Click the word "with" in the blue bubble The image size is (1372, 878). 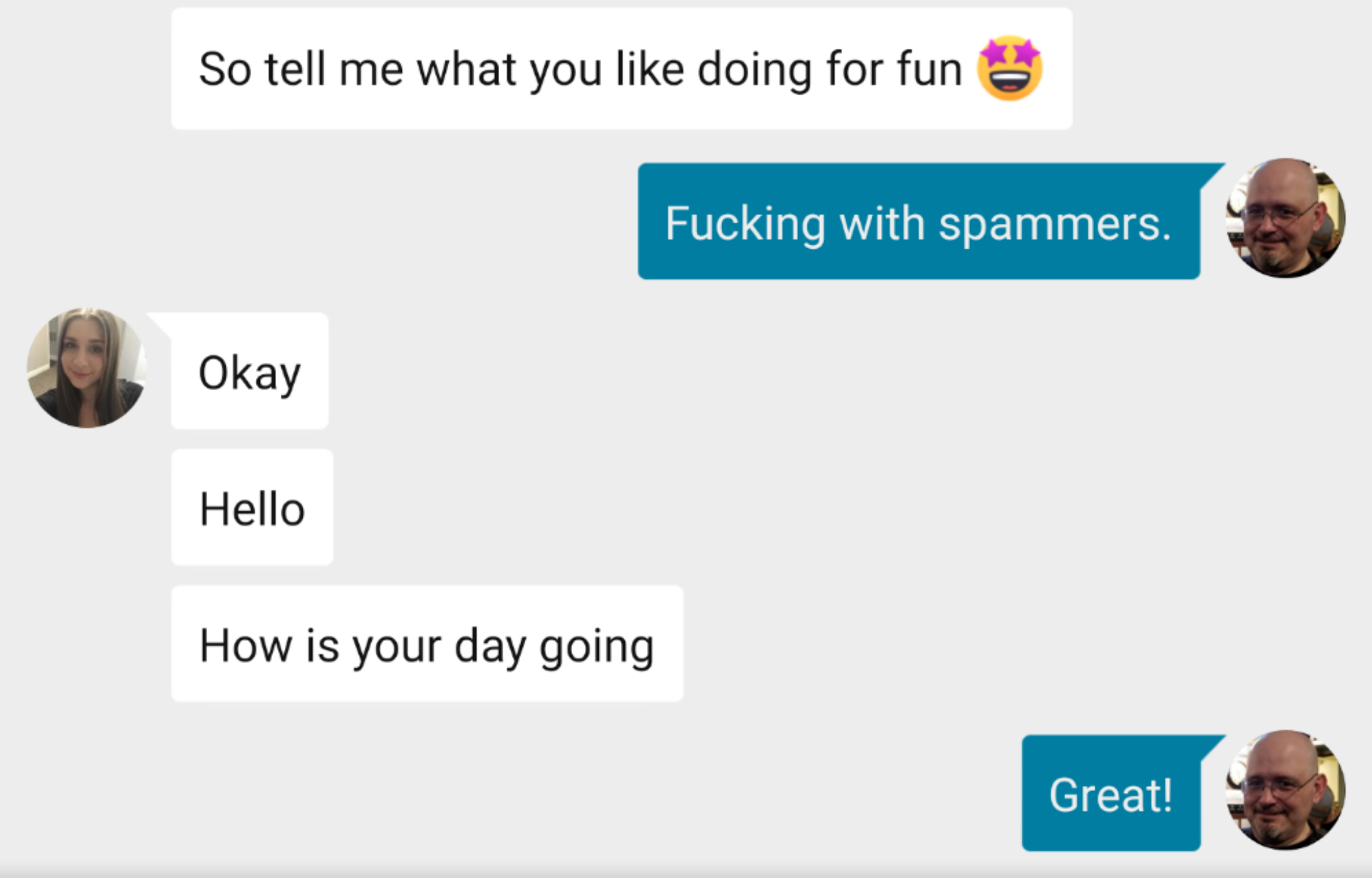click(882, 224)
